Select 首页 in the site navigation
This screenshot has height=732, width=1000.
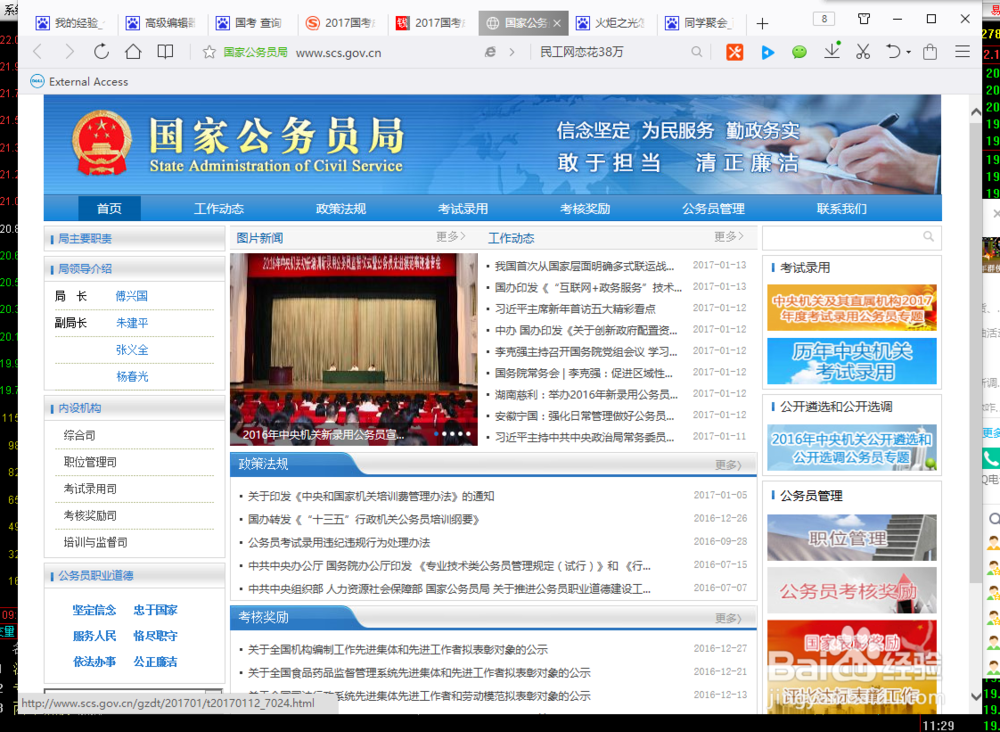click(109, 209)
